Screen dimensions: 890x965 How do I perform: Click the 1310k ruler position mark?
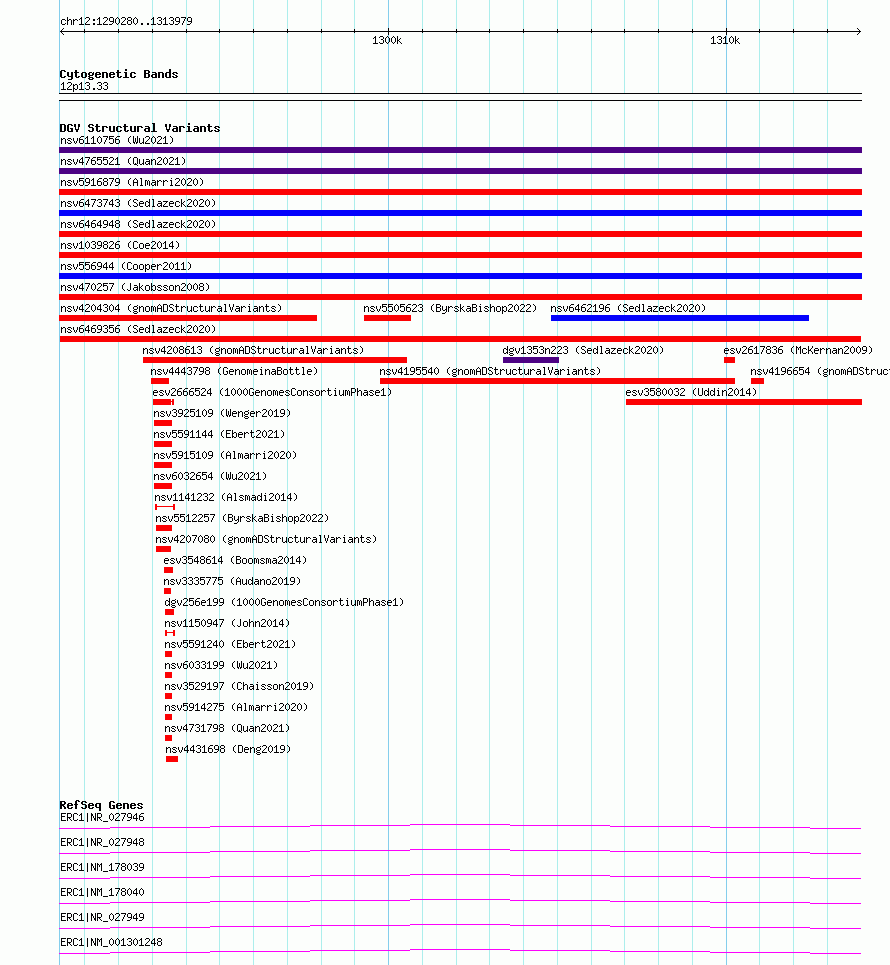click(x=725, y=40)
